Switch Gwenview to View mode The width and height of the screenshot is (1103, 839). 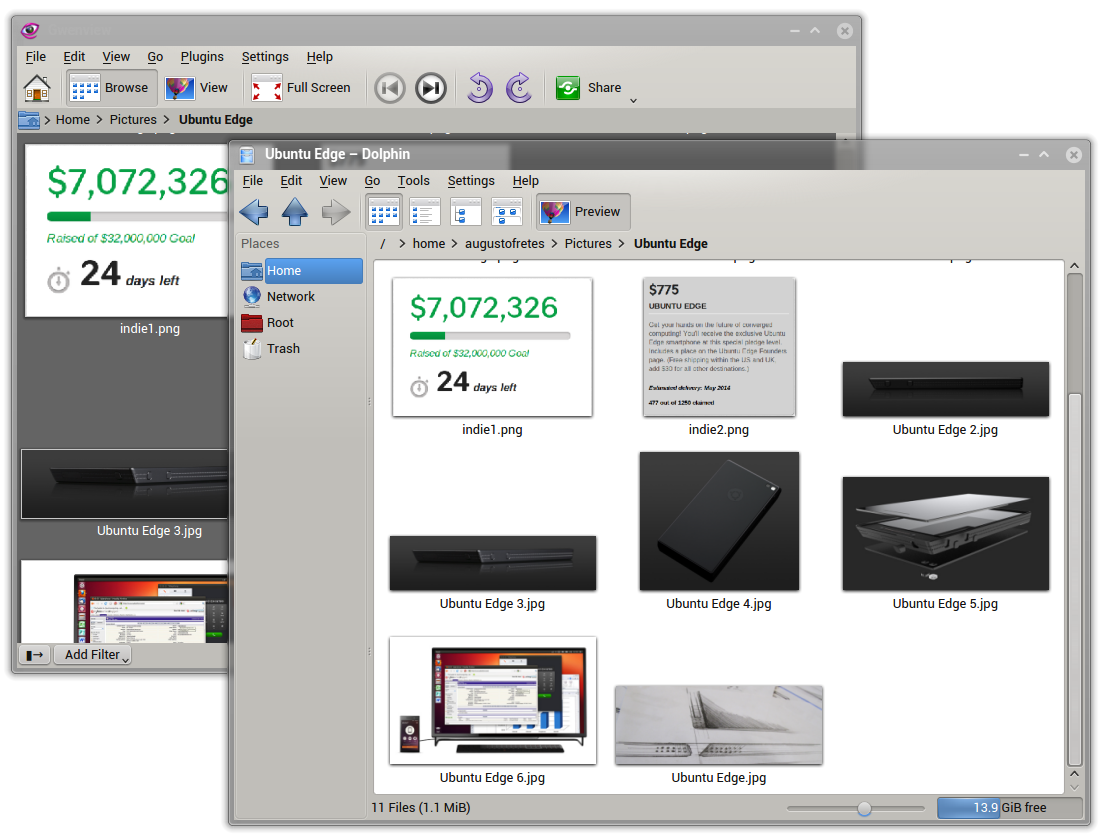click(x=197, y=88)
